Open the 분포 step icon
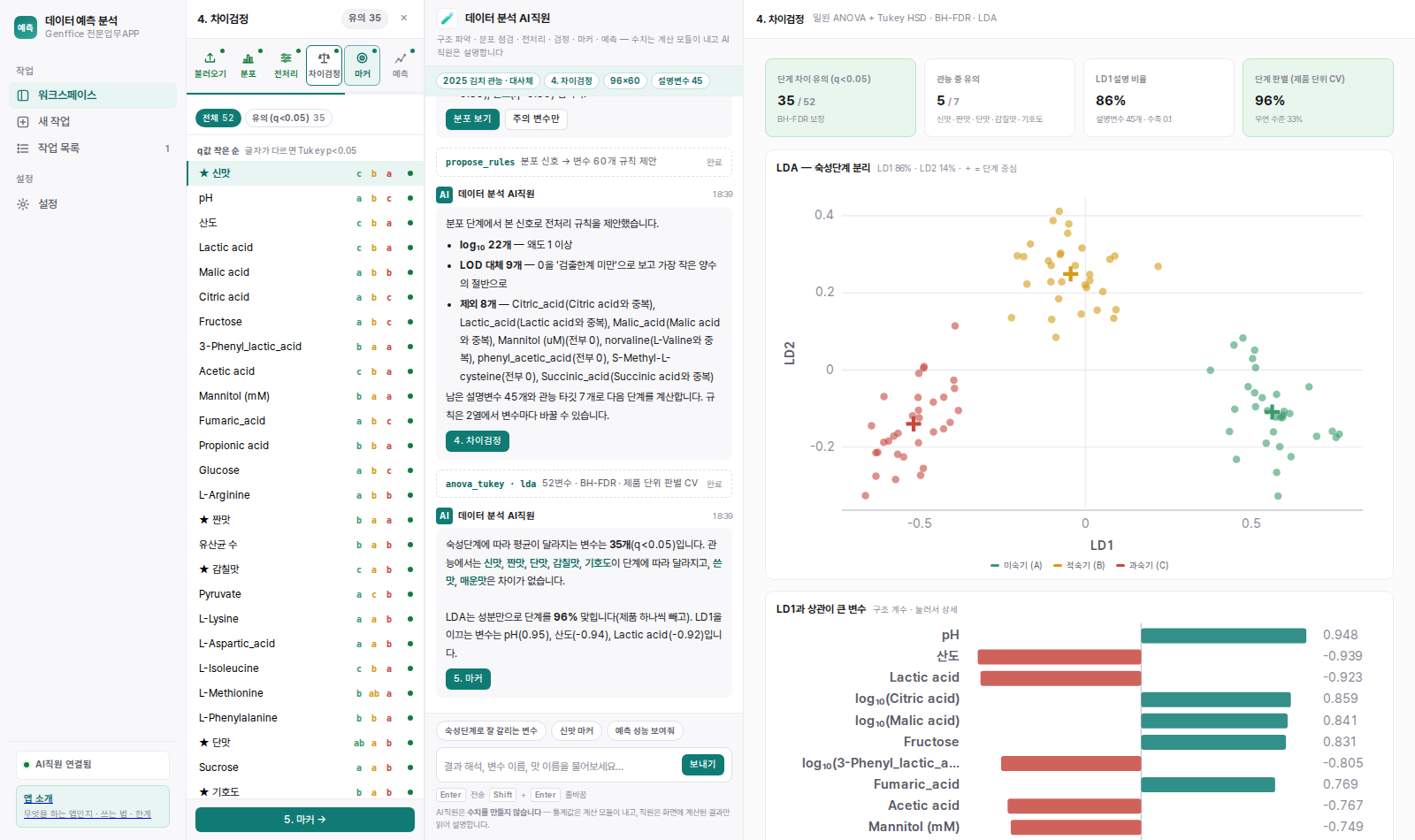The image size is (1415, 840). pos(249,65)
